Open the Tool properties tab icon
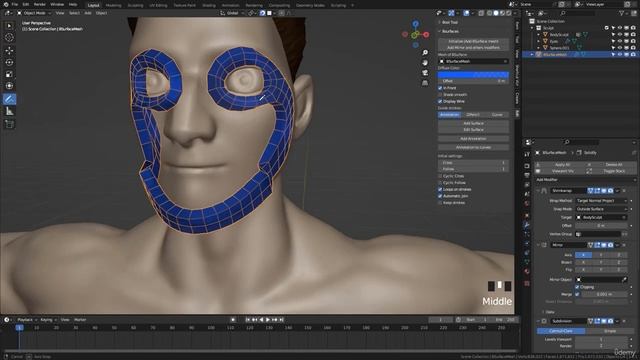 (x=527, y=154)
